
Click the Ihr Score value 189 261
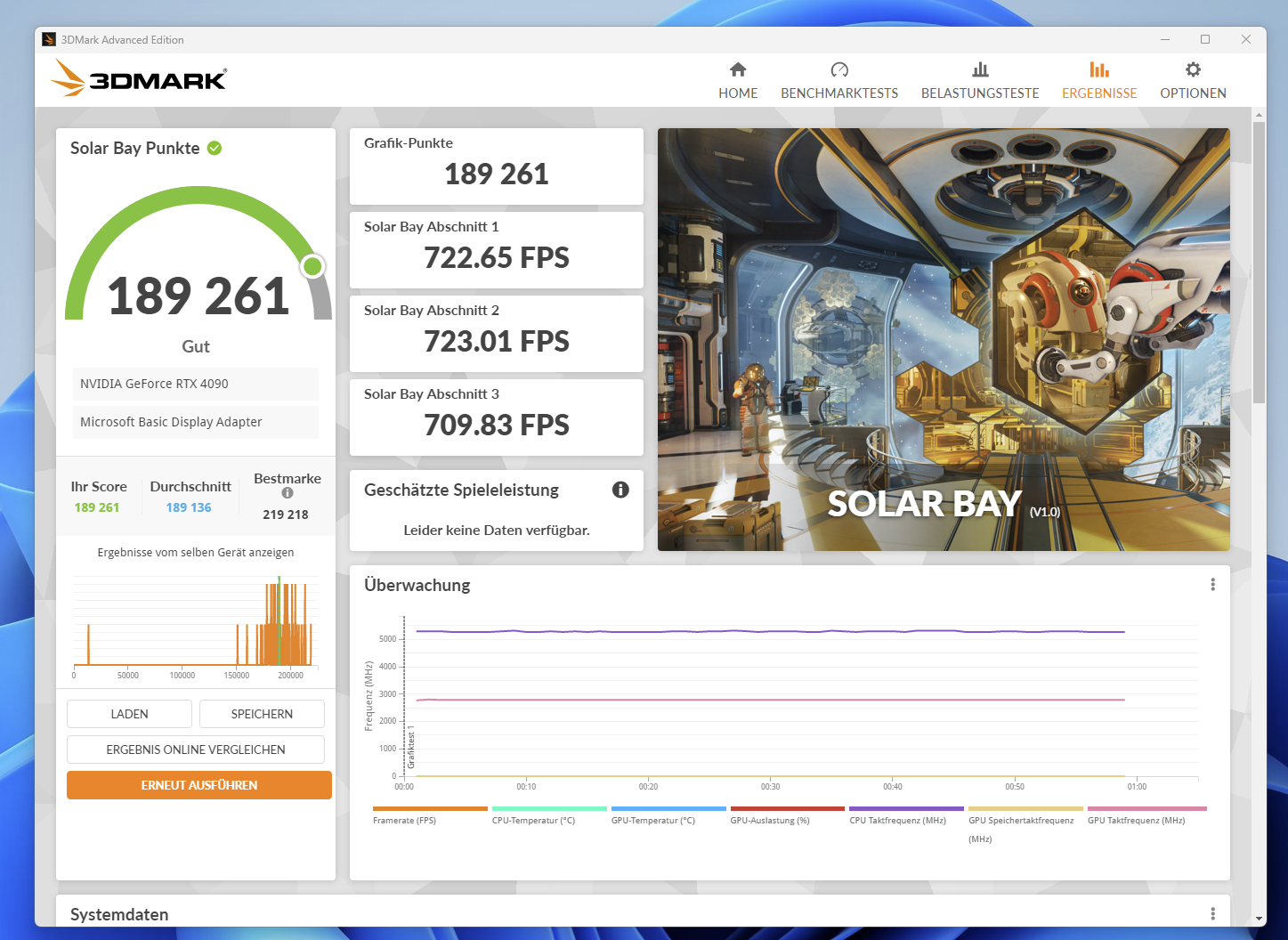[97, 507]
